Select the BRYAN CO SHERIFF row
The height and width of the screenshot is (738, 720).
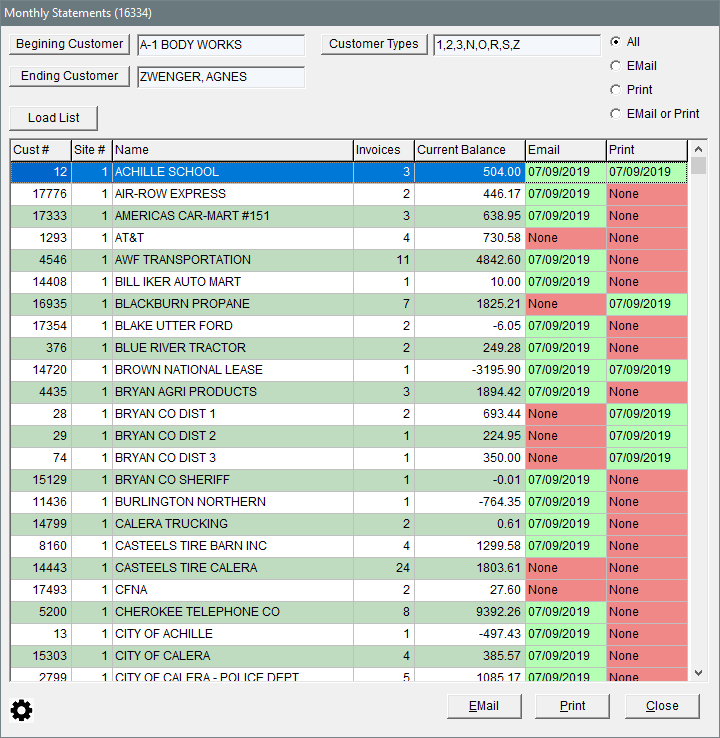click(x=349, y=480)
